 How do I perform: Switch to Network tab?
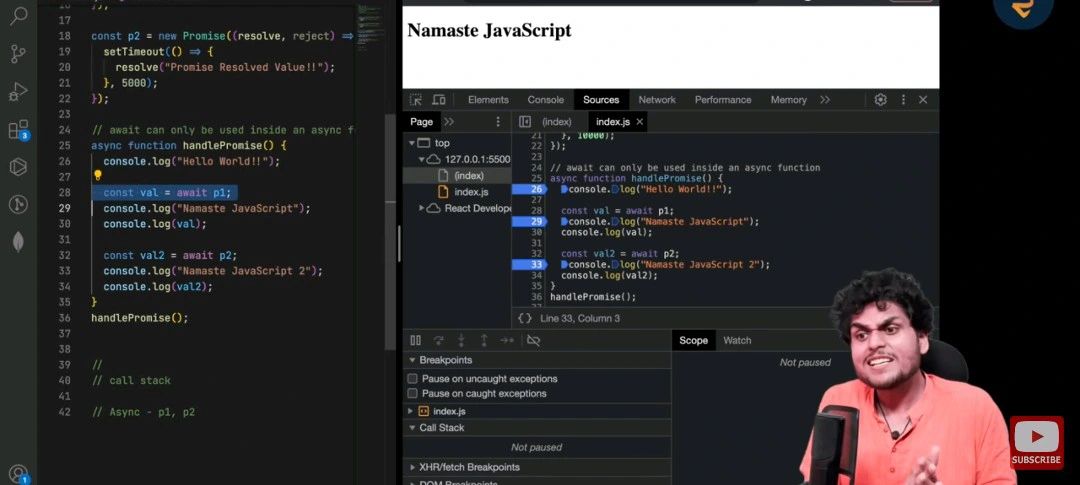point(657,100)
